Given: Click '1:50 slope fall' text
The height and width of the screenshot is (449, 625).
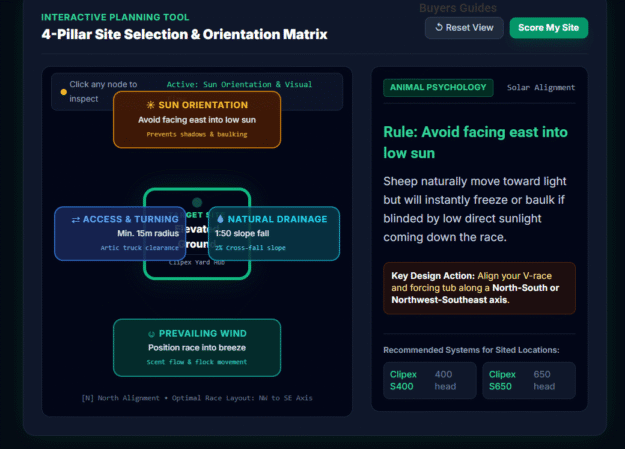Looking at the screenshot, I should (242, 233).
